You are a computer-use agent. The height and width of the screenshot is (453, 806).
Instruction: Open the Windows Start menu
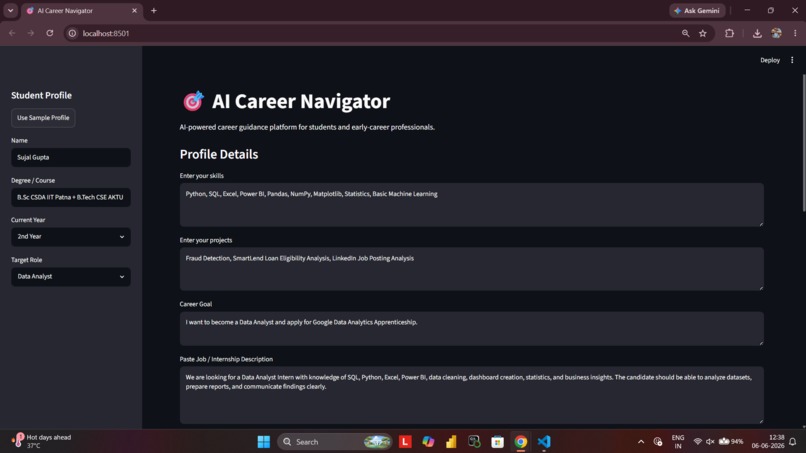coord(264,442)
